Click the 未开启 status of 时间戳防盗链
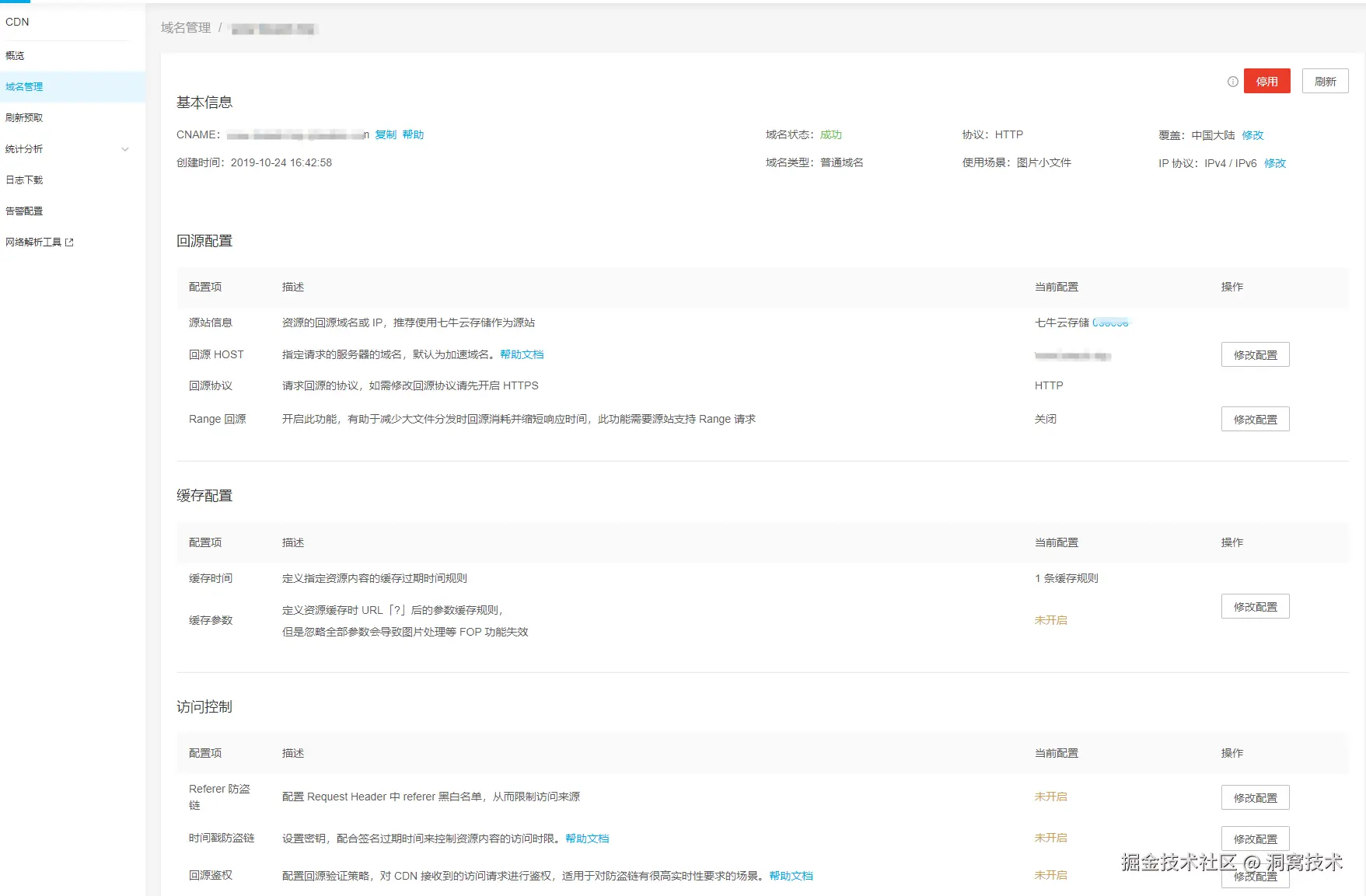The height and width of the screenshot is (896, 1366). 1051,838
